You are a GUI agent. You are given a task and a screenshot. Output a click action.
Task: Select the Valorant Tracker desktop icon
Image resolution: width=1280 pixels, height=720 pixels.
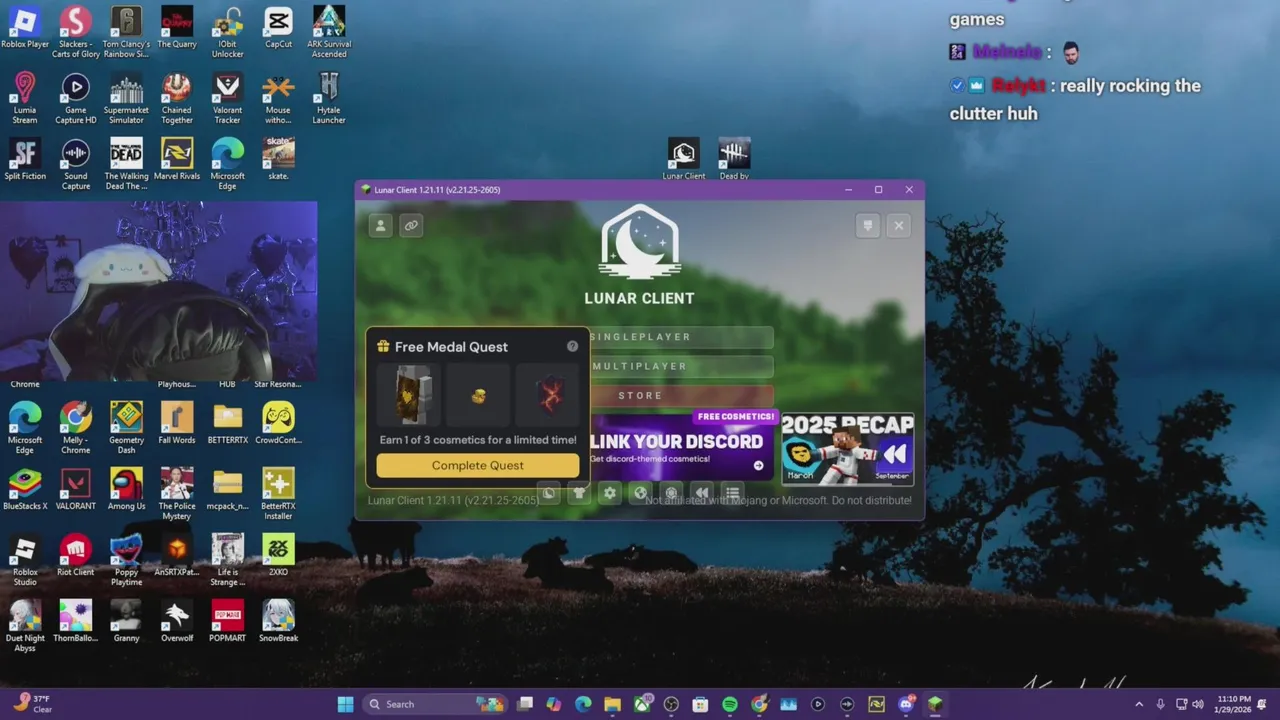click(x=227, y=98)
